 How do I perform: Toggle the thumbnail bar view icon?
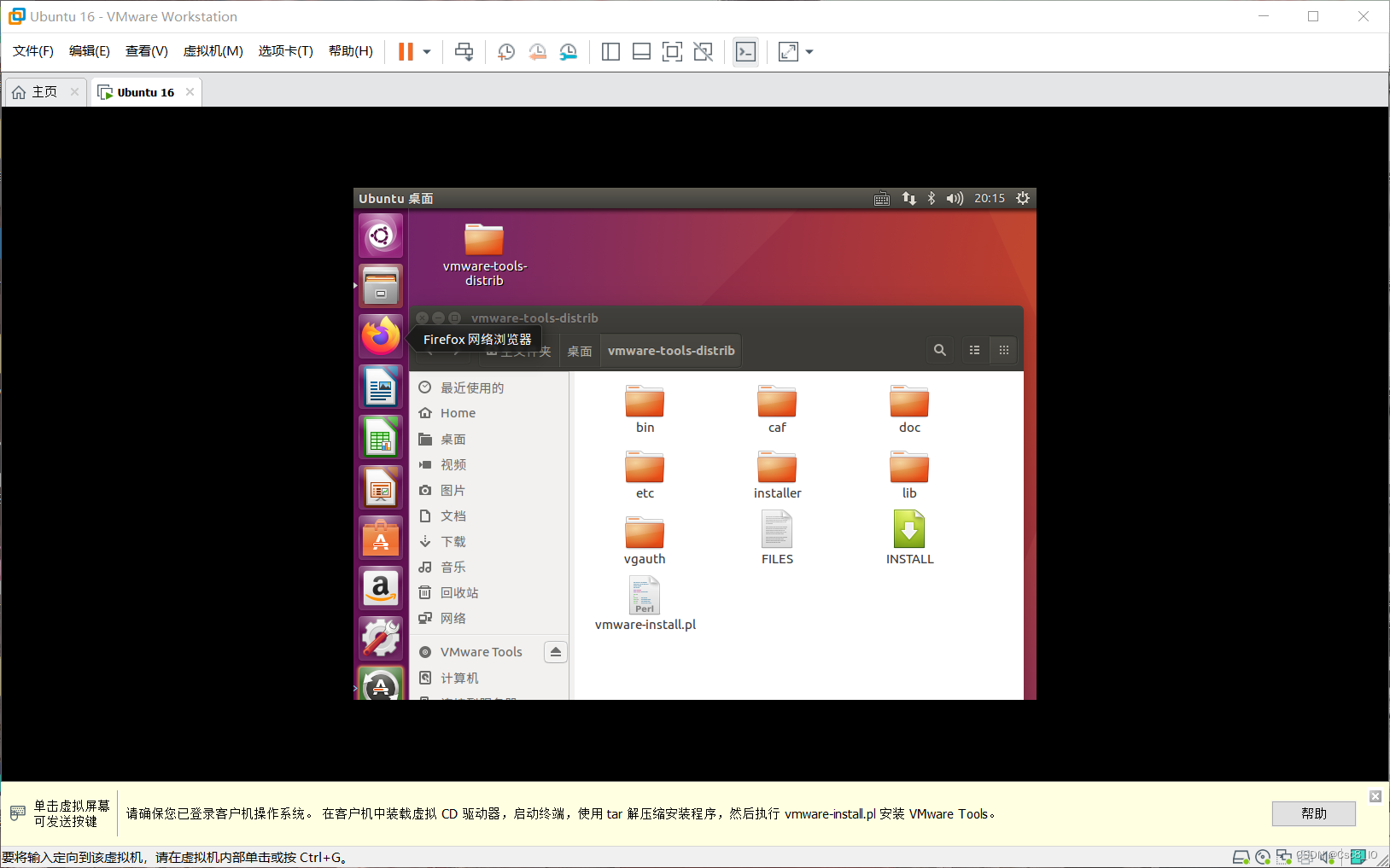[641, 52]
